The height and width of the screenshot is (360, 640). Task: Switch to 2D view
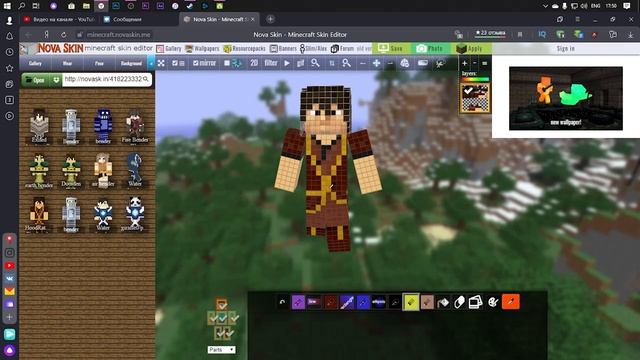point(254,63)
